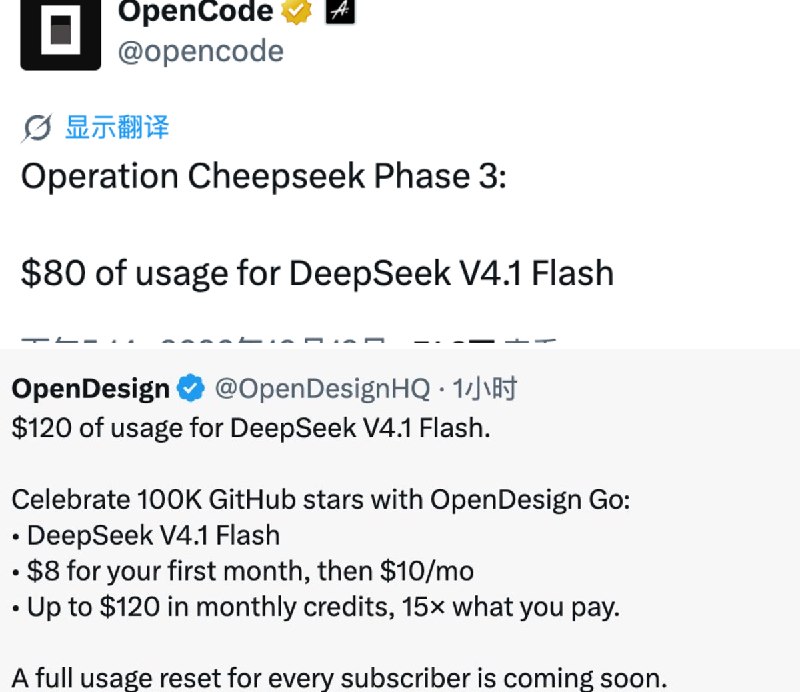The image size is (800, 692).
Task: Click the '$80 of usage' tweet line
Action: 317,273
